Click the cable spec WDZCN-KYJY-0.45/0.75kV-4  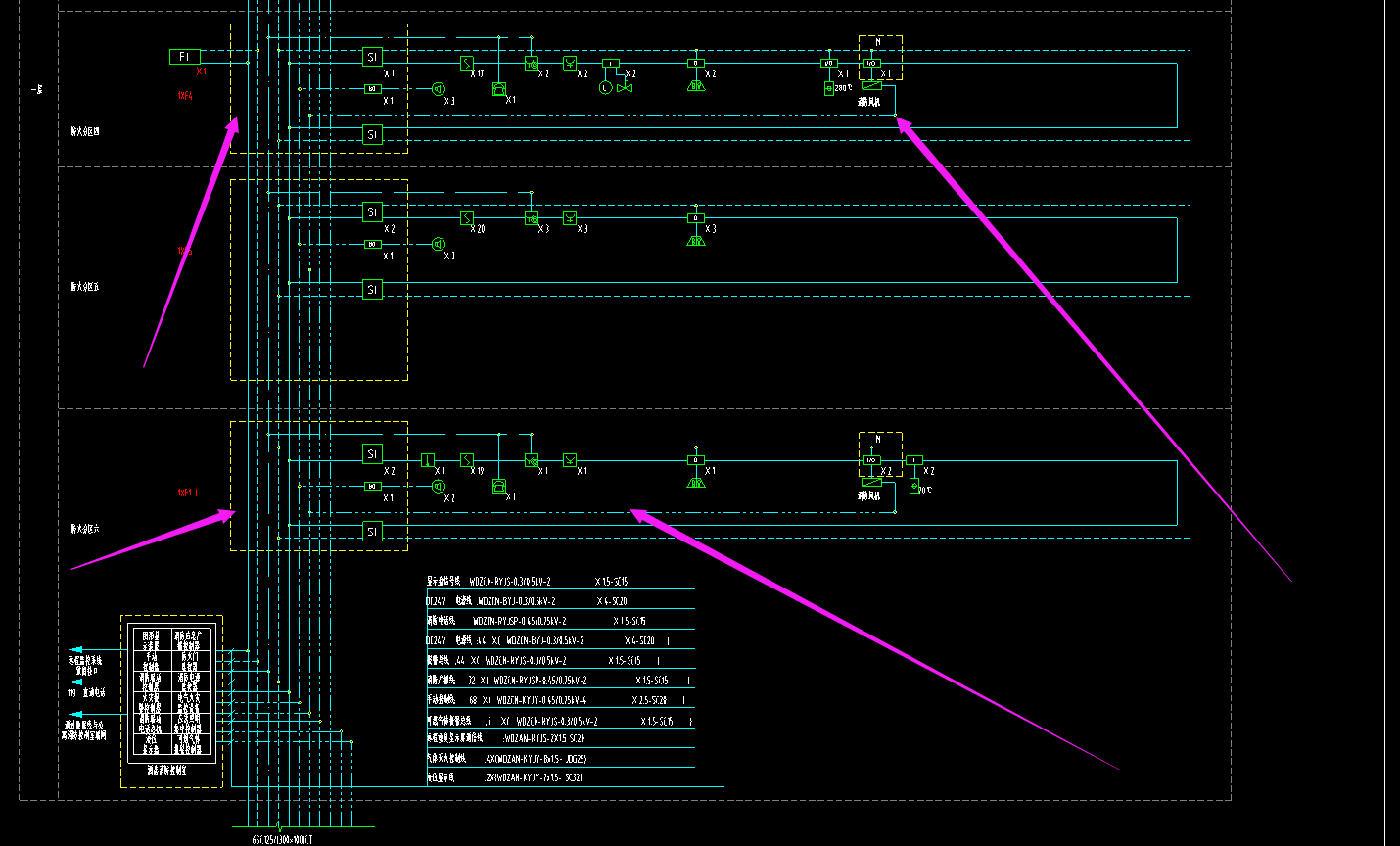(541, 700)
